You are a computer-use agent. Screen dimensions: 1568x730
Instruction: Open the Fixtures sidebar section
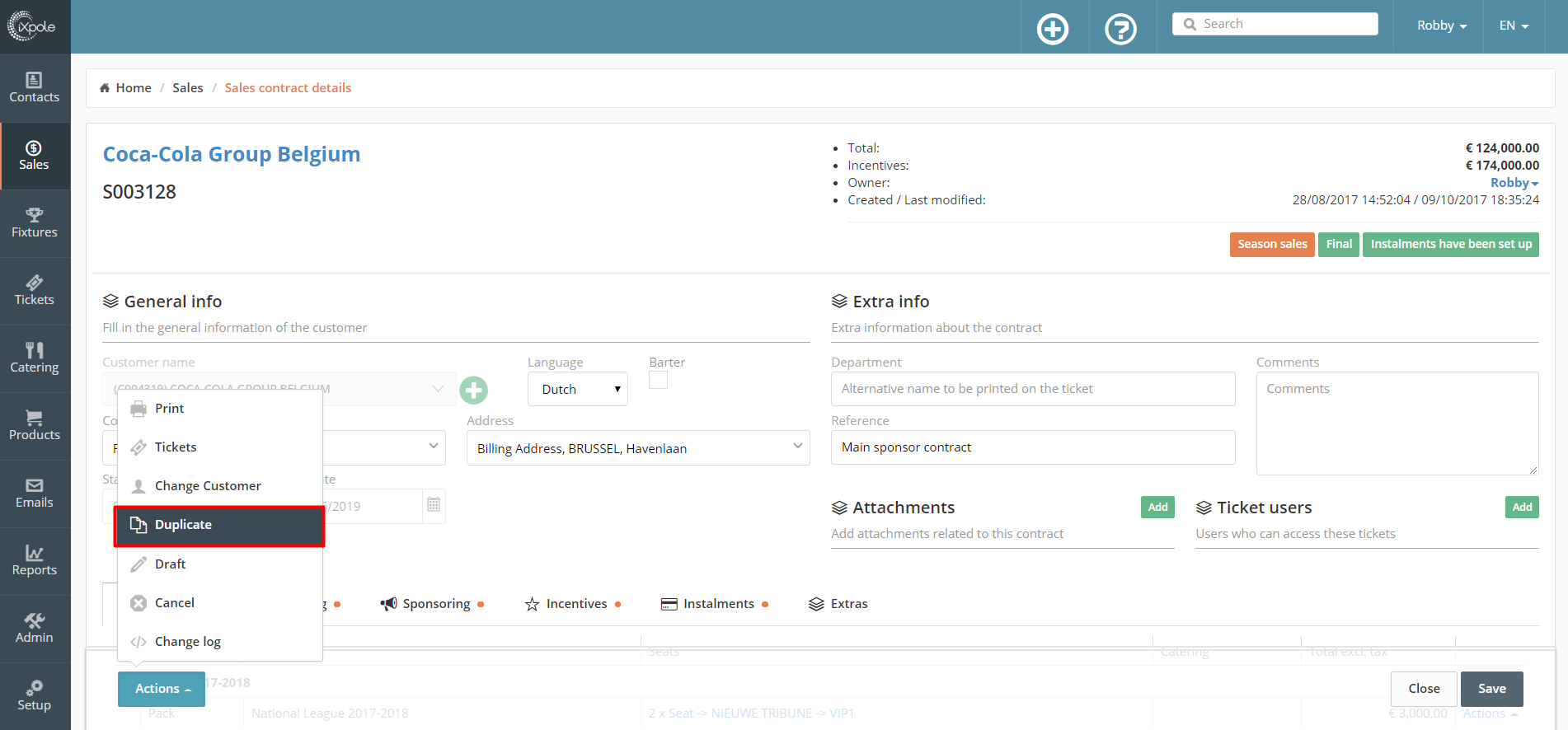[x=35, y=223]
